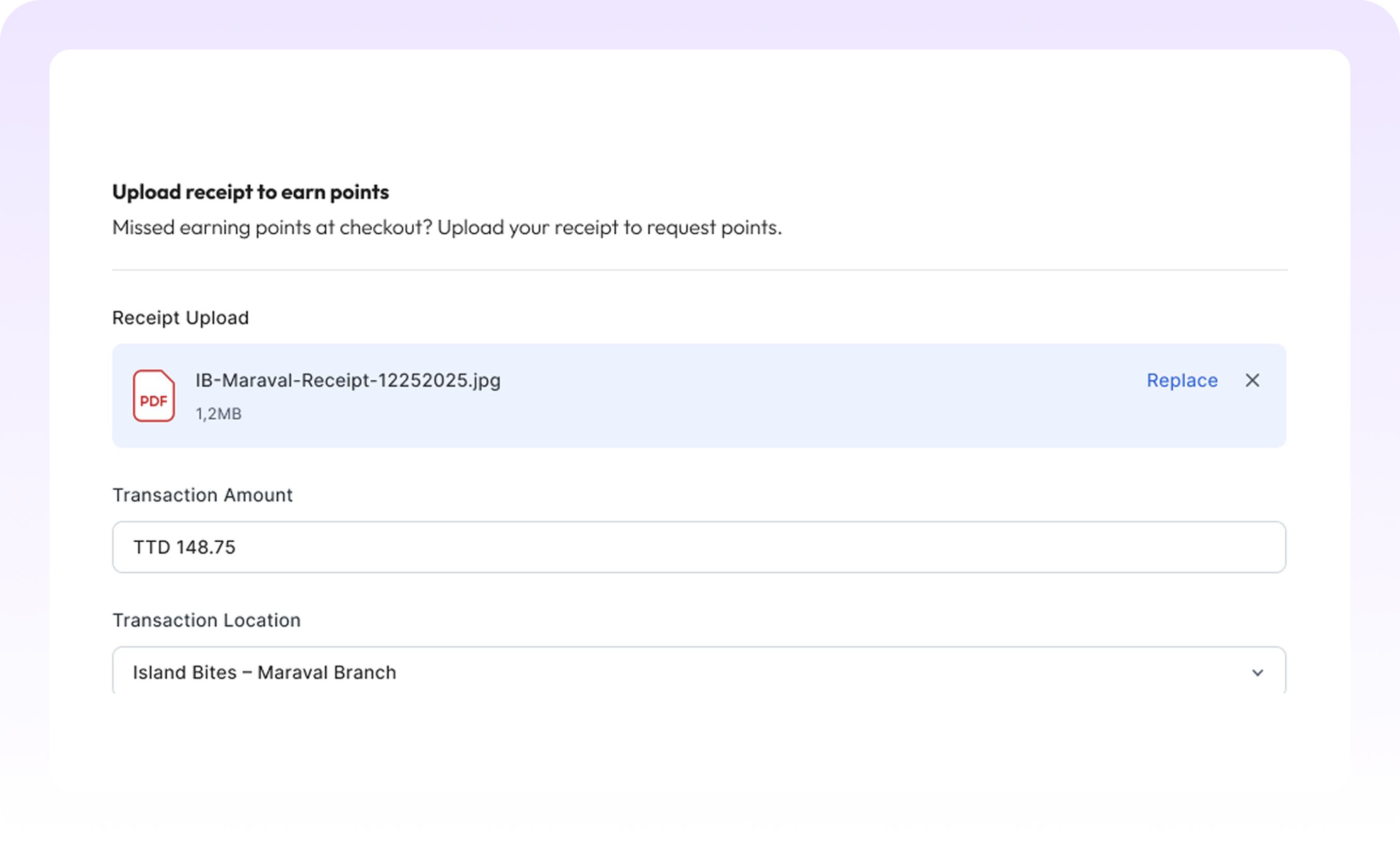Image resolution: width=1400 pixels, height=842 pixels.
Task: Click the red PDF file icon
Action: (x=153, y=396)
